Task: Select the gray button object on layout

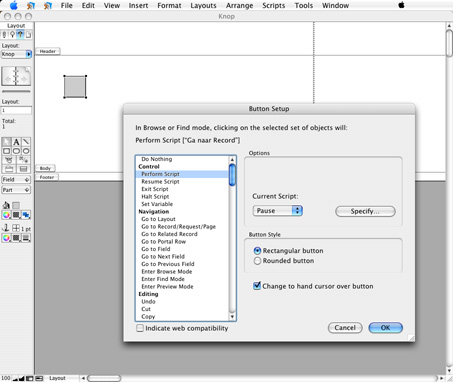Action: (x=75, y=87)
